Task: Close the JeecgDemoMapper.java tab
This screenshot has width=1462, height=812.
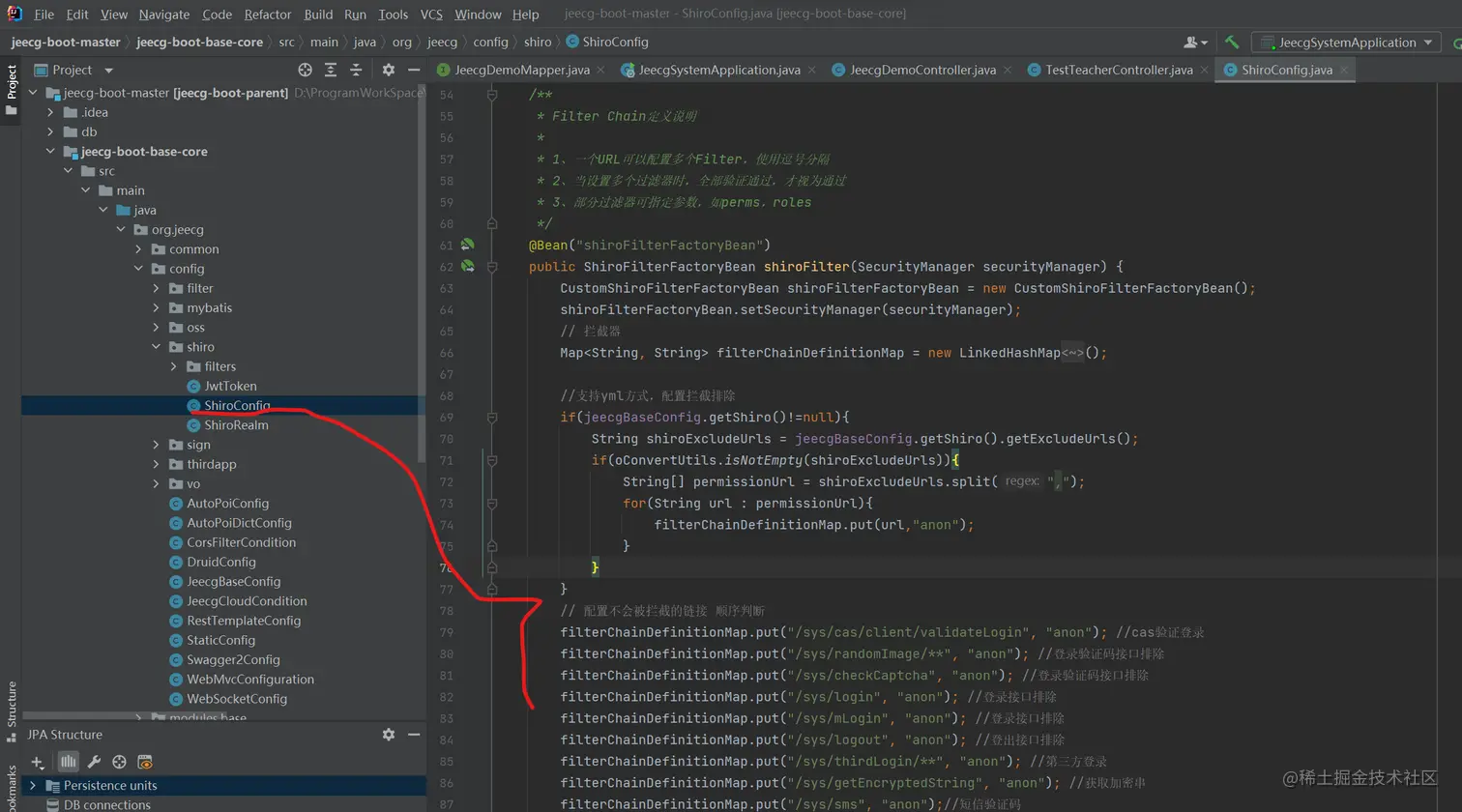Action: pyautogui.click(x=600, y=70)
